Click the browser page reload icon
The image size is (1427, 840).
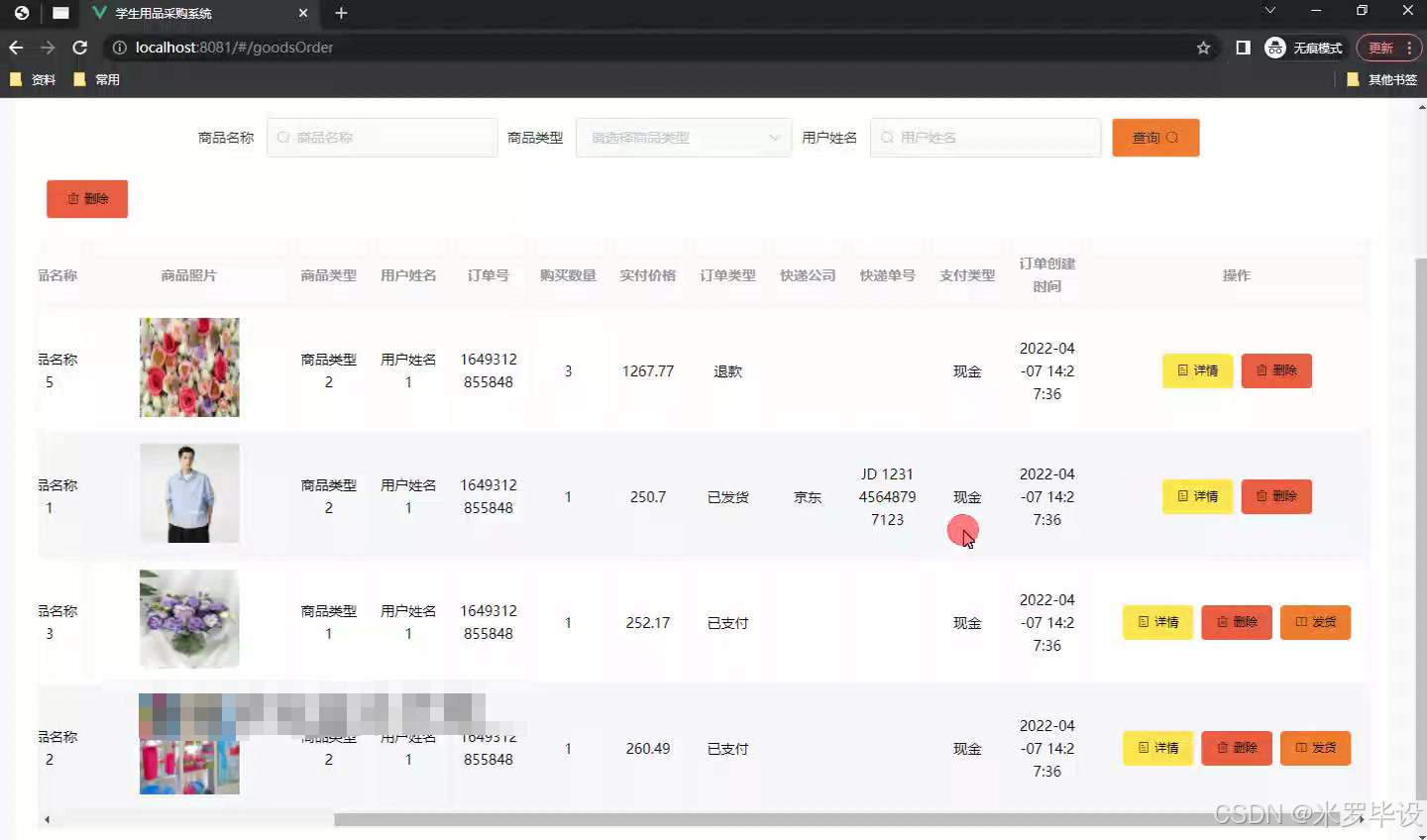[x=79, y=47]
